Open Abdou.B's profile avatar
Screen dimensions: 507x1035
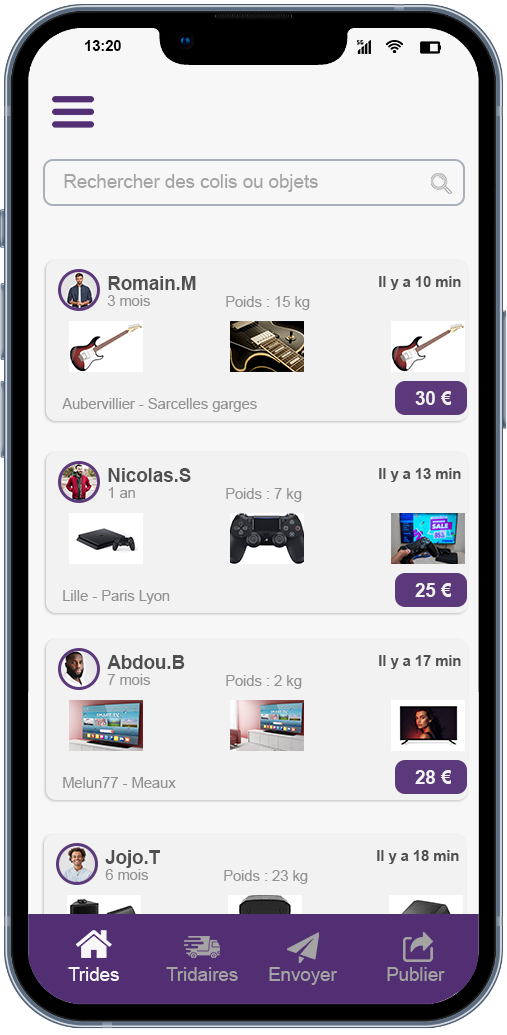point(79,669)
